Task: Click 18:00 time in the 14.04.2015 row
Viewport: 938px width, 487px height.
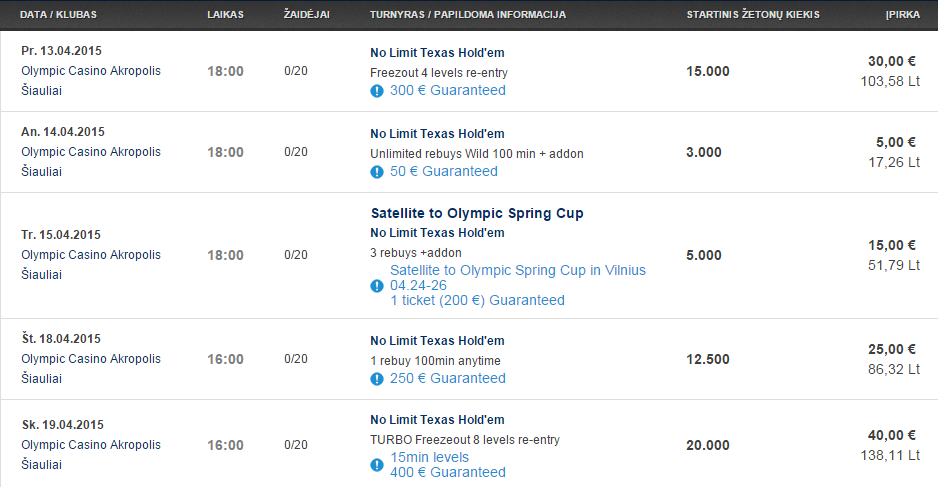Action: pyautogui.click(x=226, y=153)
